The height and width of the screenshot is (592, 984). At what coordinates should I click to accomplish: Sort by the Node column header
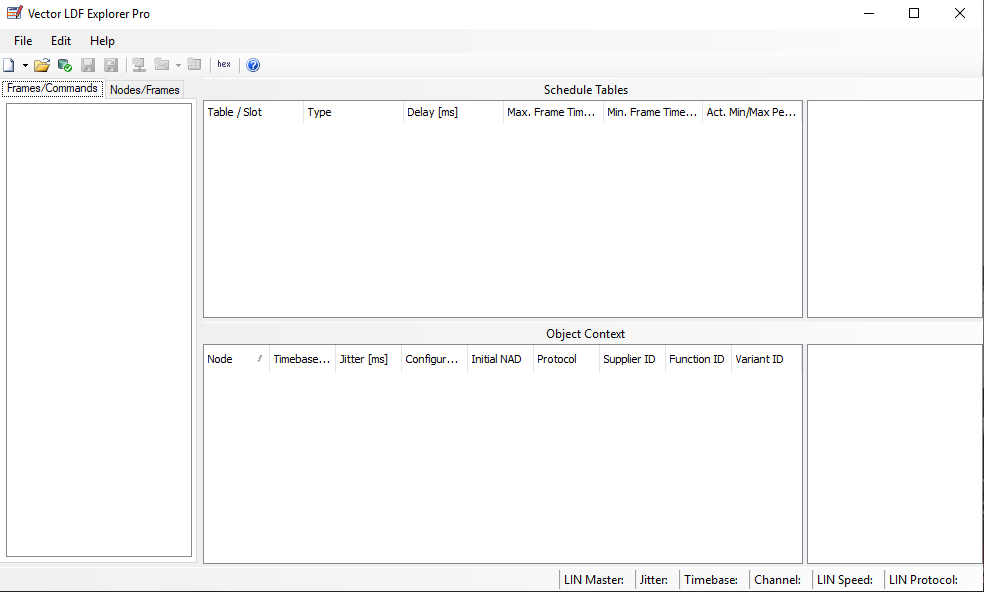(237, 359)
